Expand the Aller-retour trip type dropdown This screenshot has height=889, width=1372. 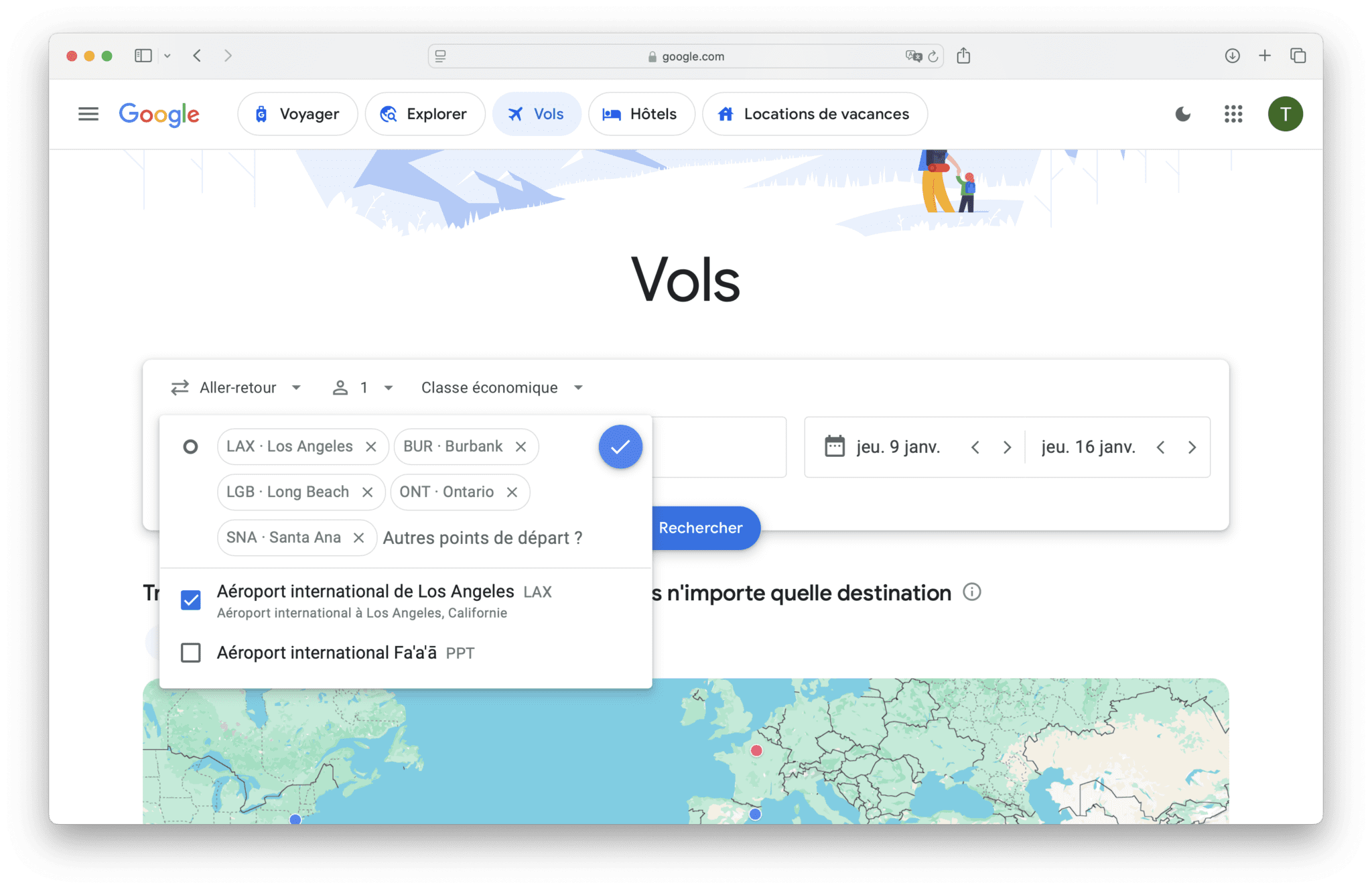tap(236, 388)
